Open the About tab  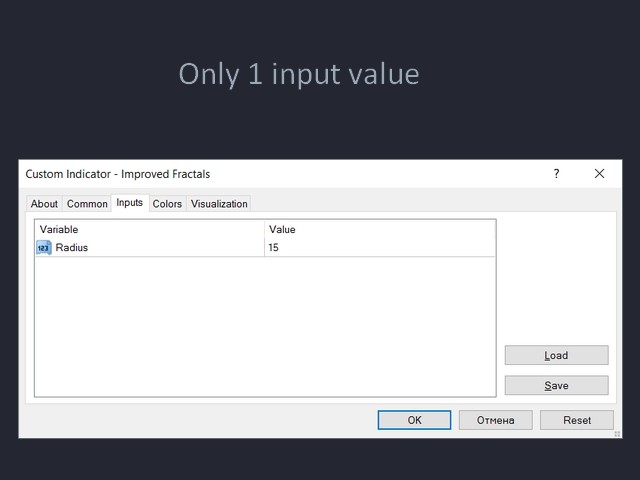coord(44,204)
